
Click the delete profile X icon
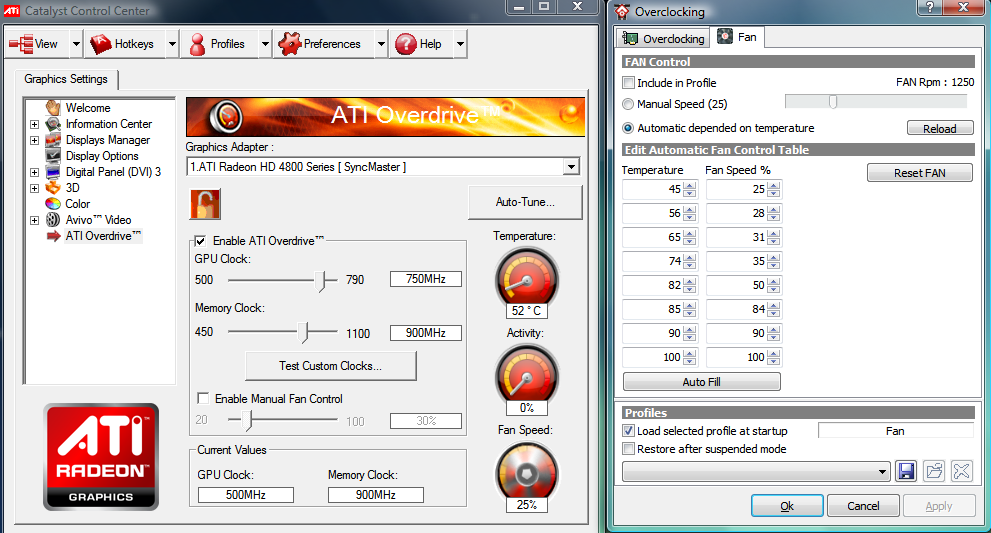pyautogui.click(x=961, y=471)
